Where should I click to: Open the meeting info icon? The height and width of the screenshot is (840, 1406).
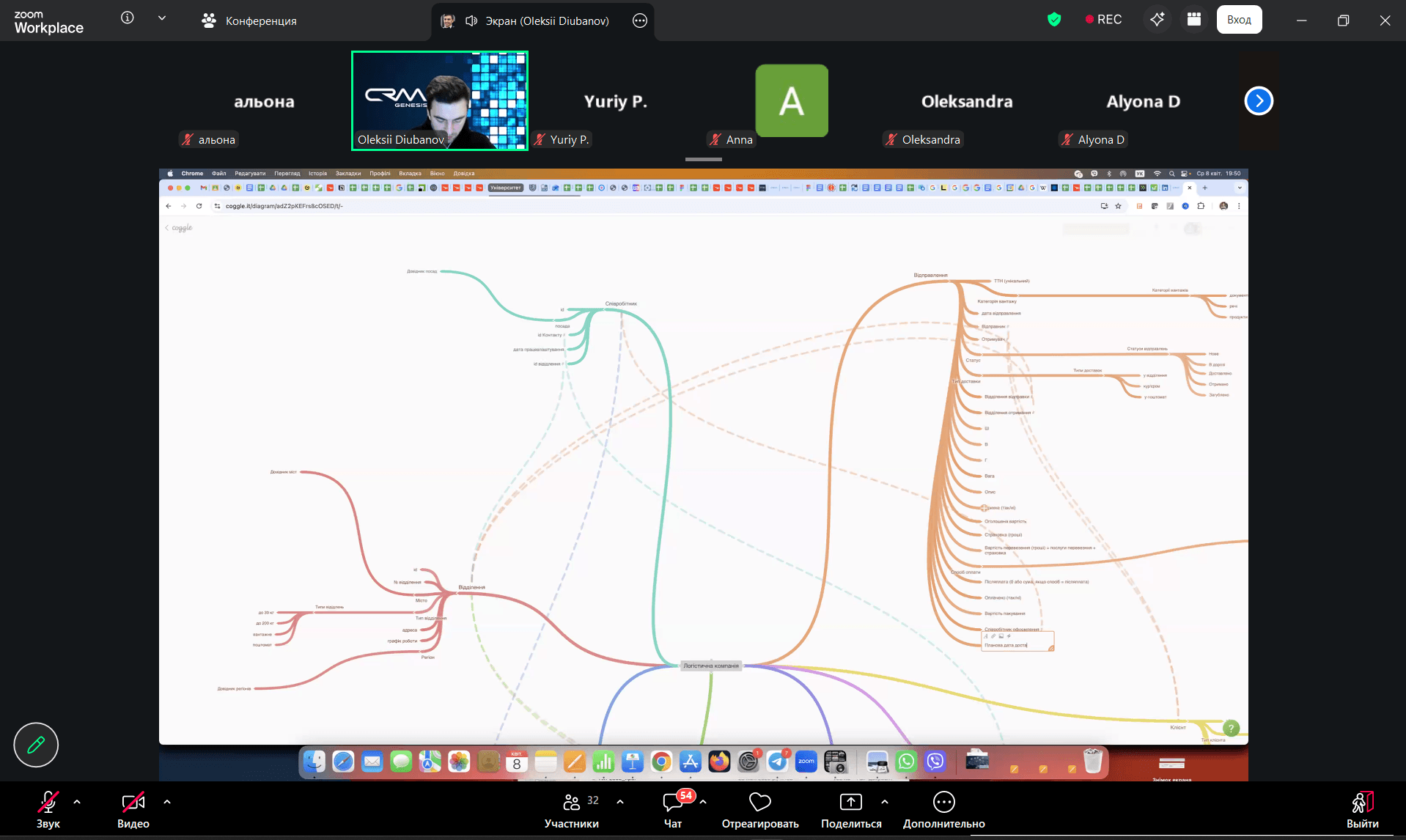click(128, 18)
